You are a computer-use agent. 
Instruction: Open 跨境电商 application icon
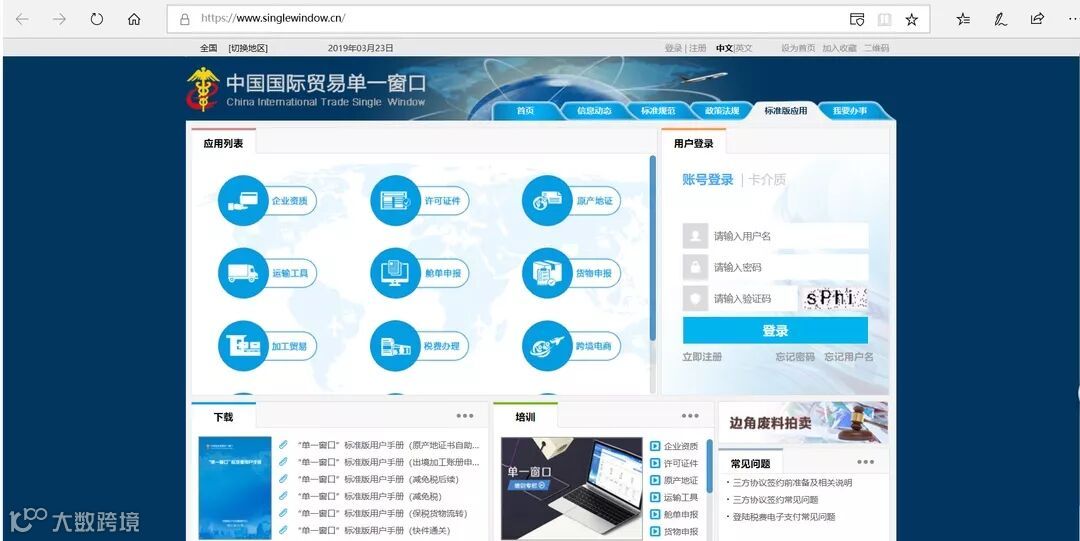[547, 346]
